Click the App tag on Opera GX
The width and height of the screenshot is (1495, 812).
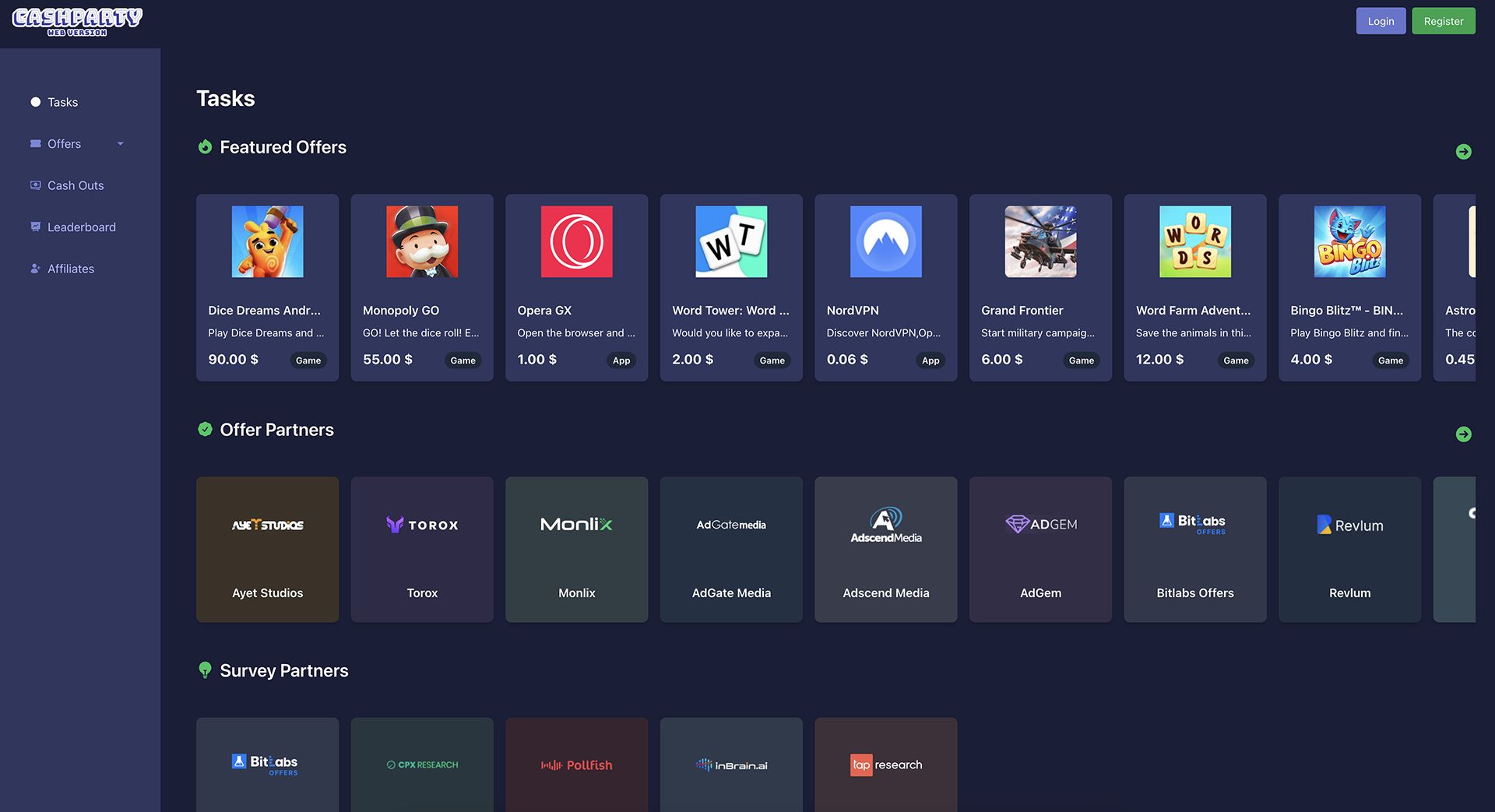pos(621,360)
